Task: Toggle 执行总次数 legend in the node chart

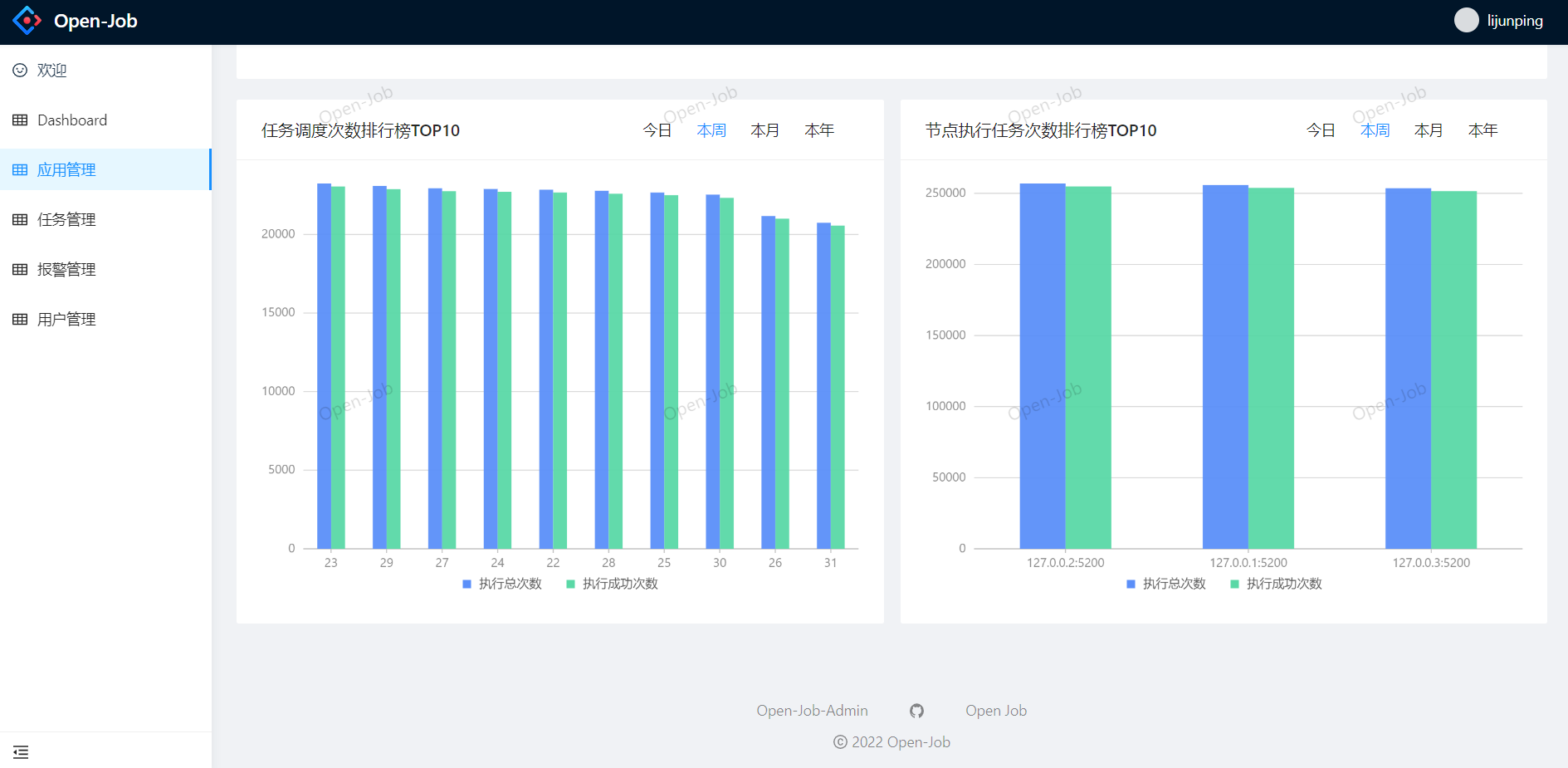Action: pyautogui.click(x=1166, y=584)
